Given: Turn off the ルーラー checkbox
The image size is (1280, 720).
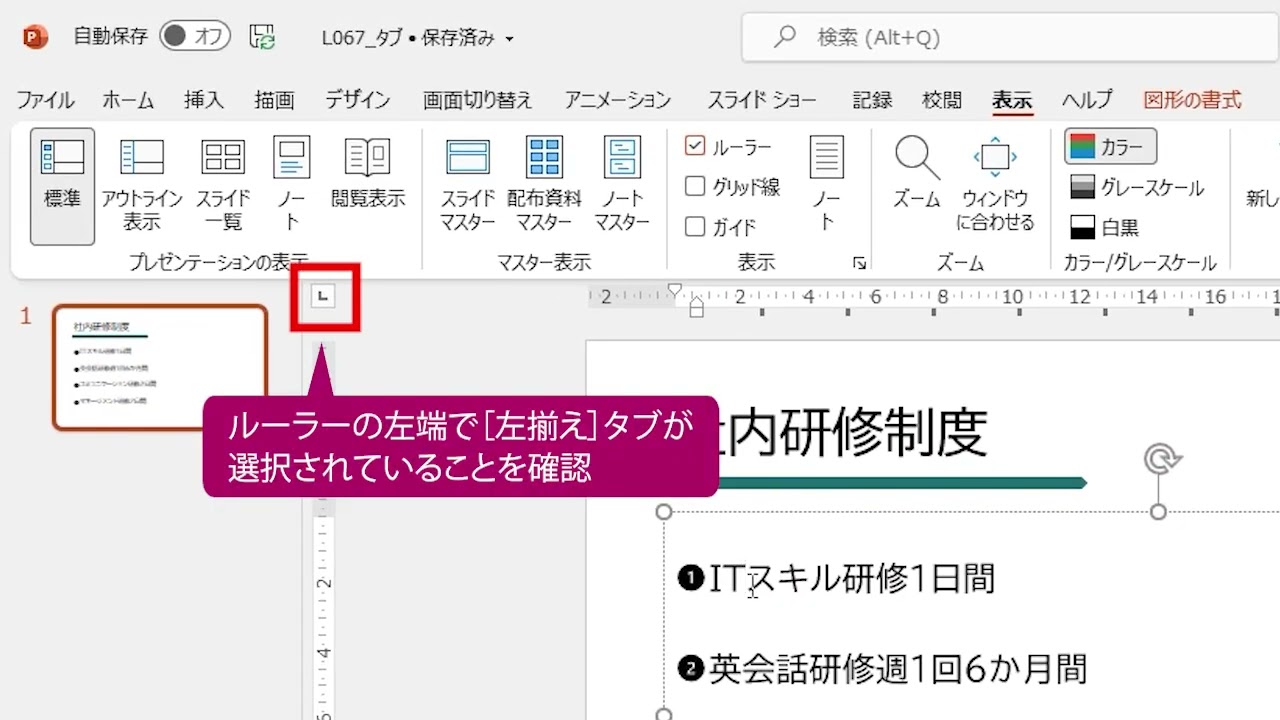Looking at the screenshot, I should (695, 146).
